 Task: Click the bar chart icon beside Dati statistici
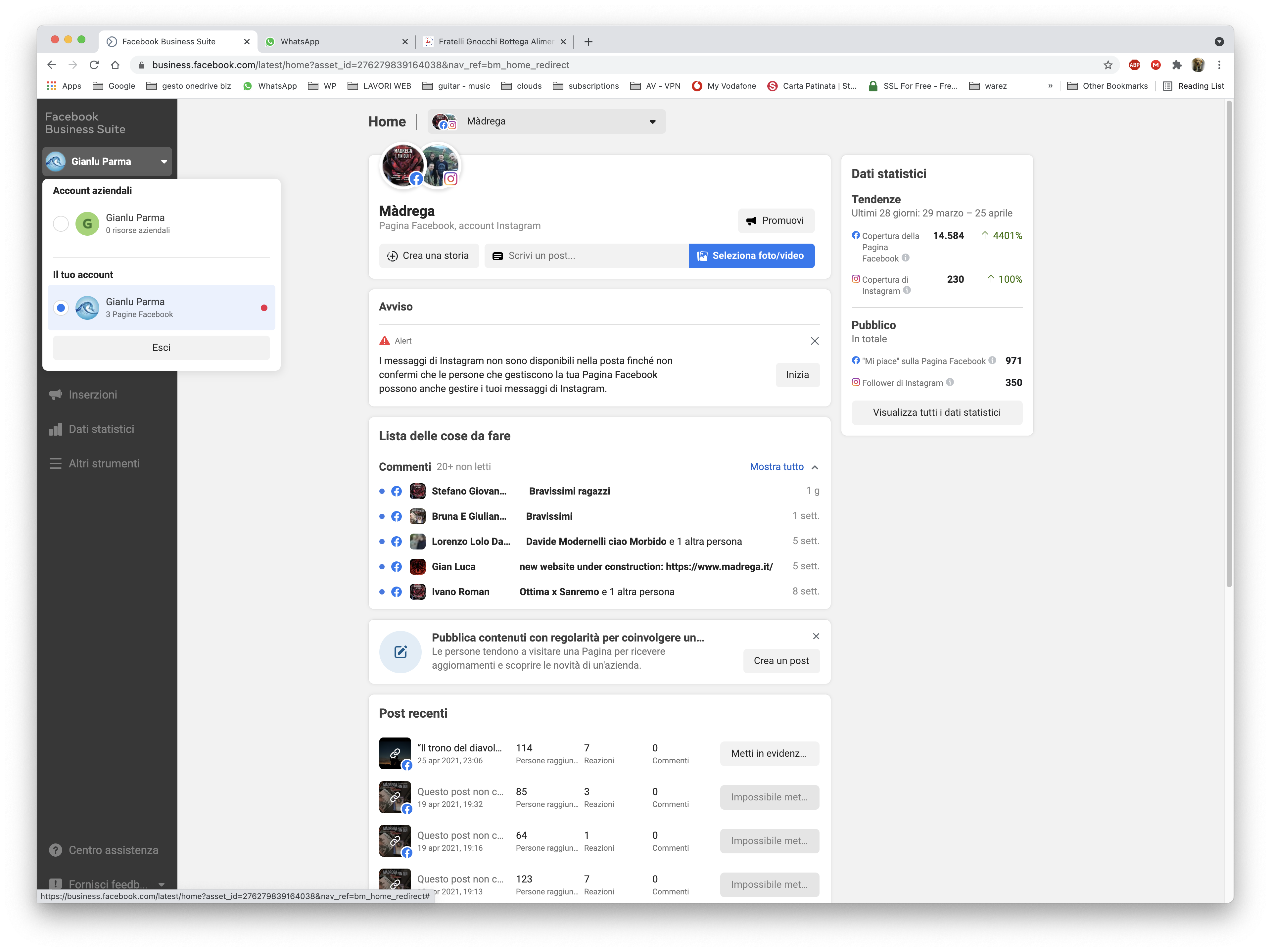(55, 429)
